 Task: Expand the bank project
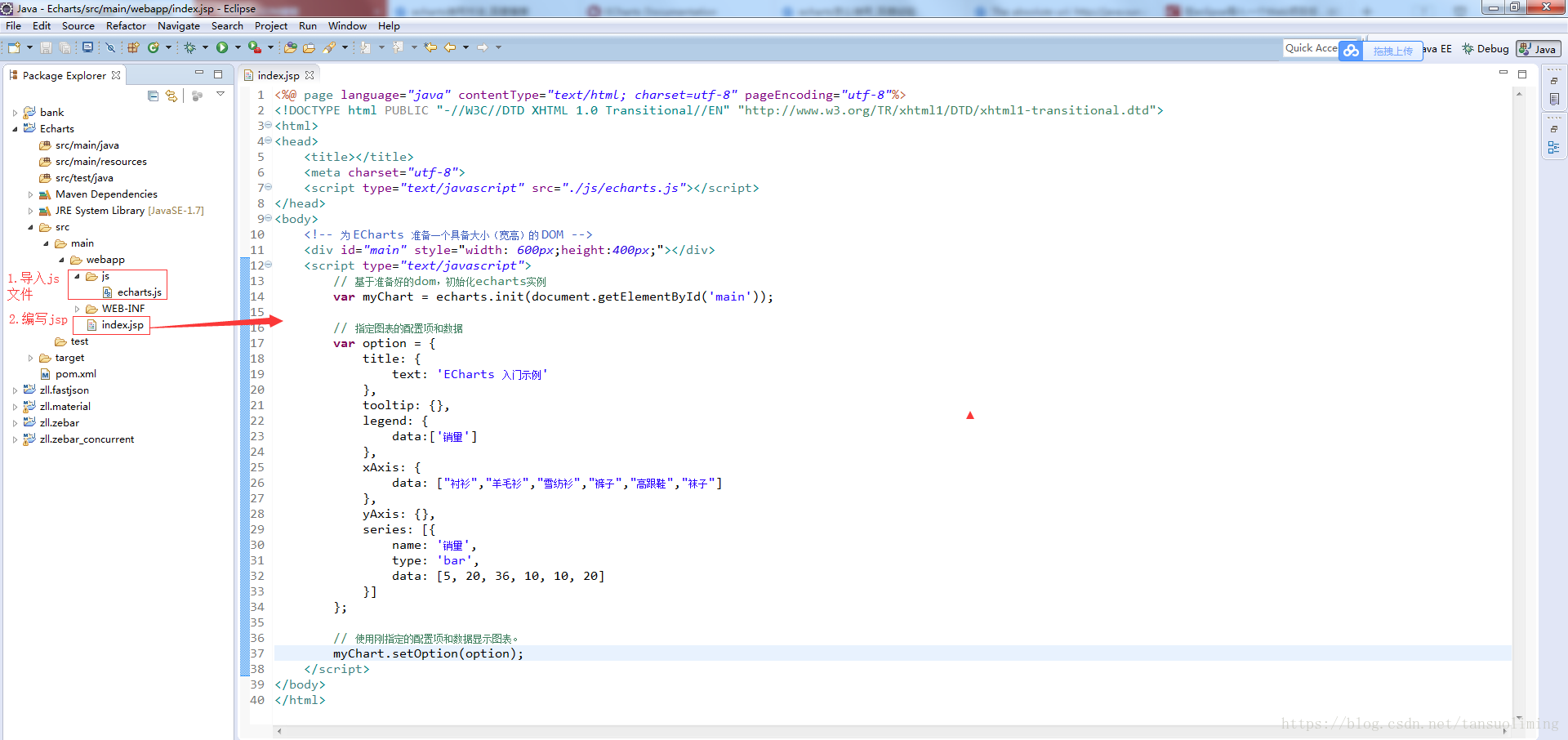[15, 113]
